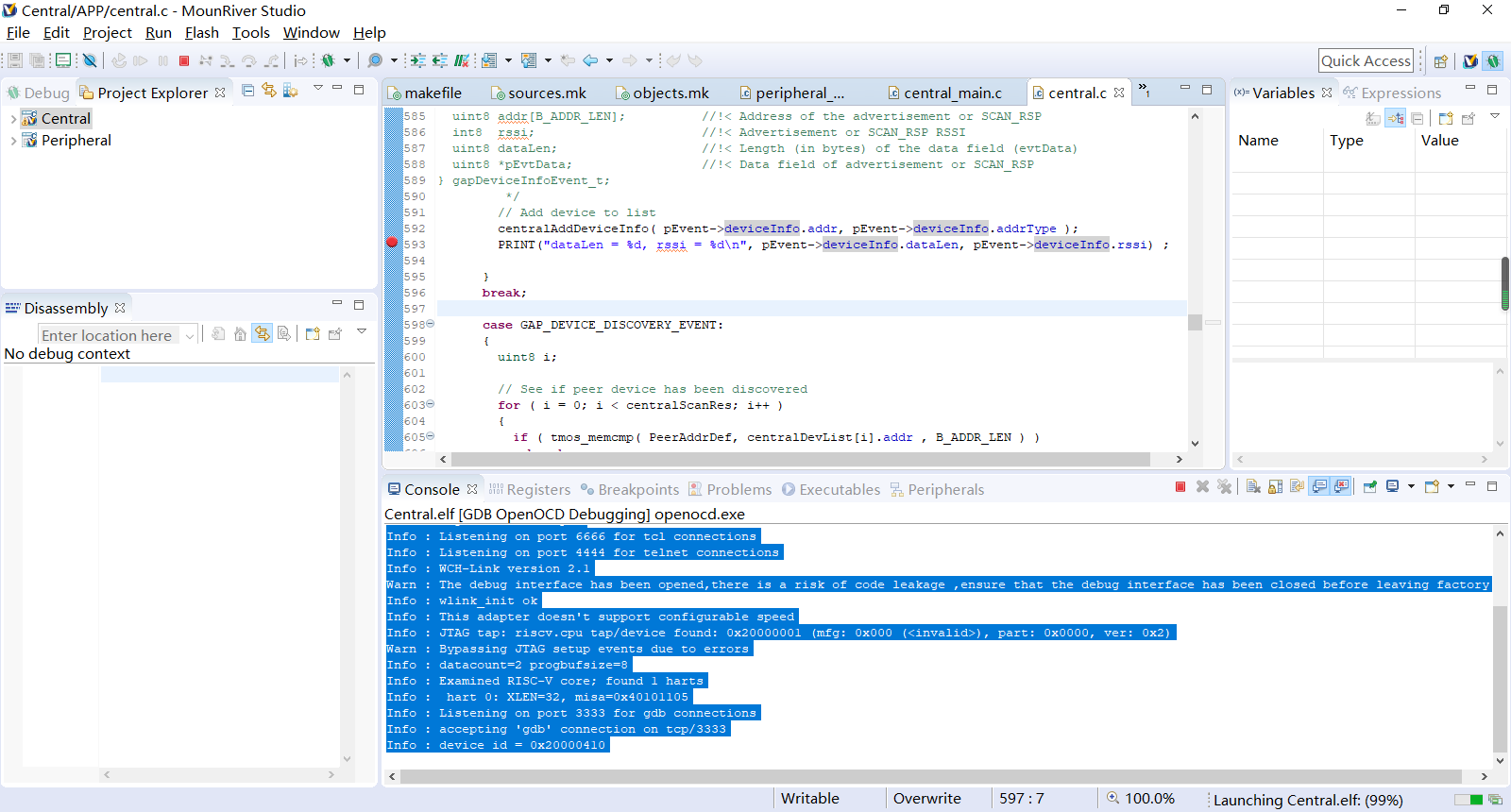Open Disassembly view menu triangle
Image resolution: width=1511 pixels, height=812 pixels.
(x=362, y=331)
